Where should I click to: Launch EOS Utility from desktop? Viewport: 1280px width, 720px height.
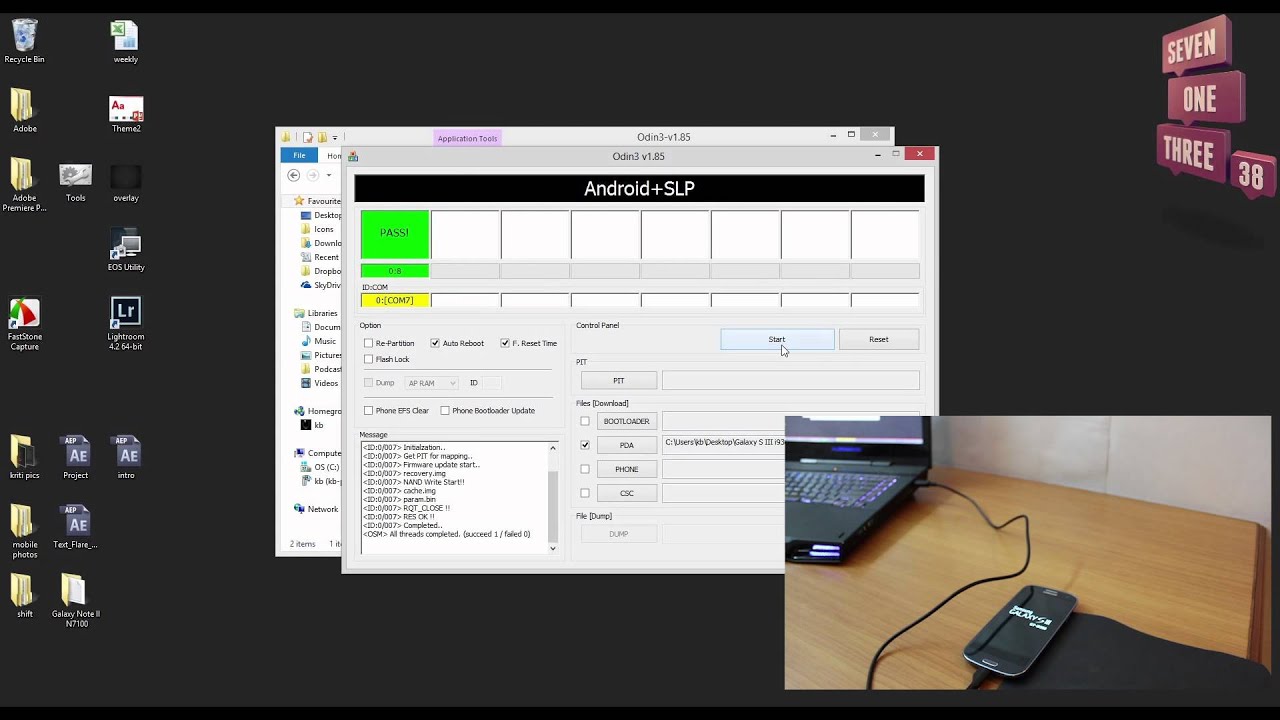(x=125, y=251)
